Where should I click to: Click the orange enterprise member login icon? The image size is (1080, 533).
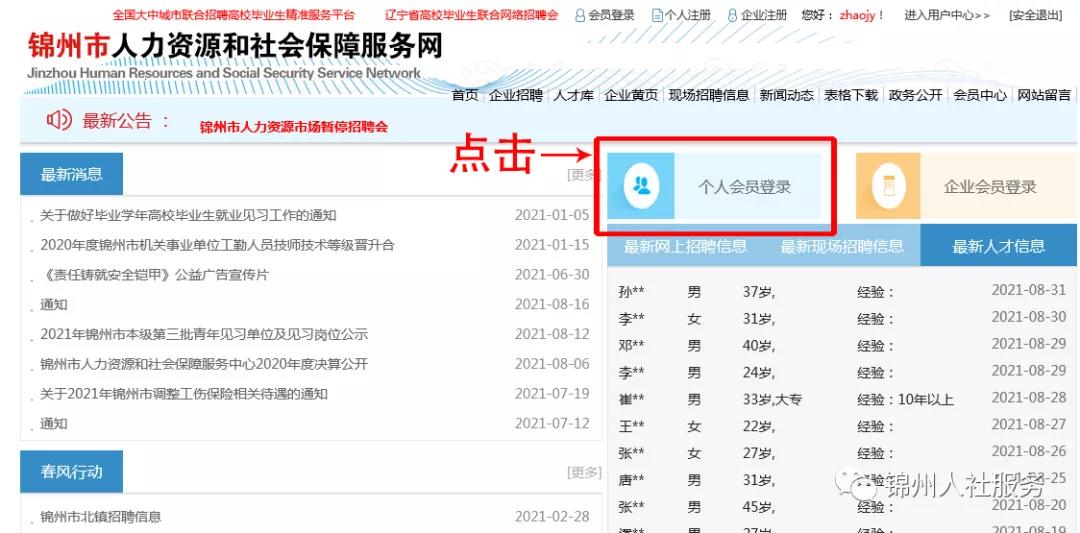coord(888,186)
